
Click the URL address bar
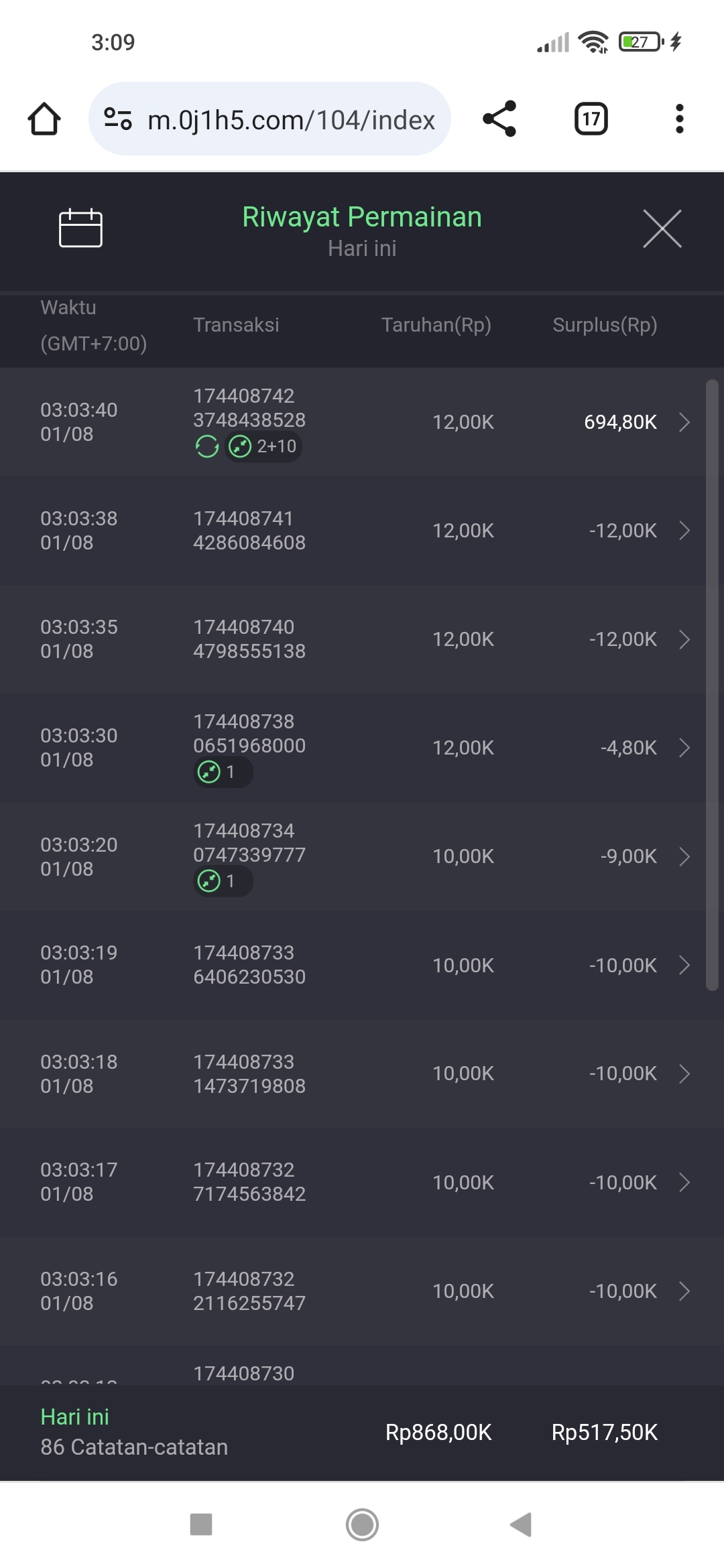291,119
